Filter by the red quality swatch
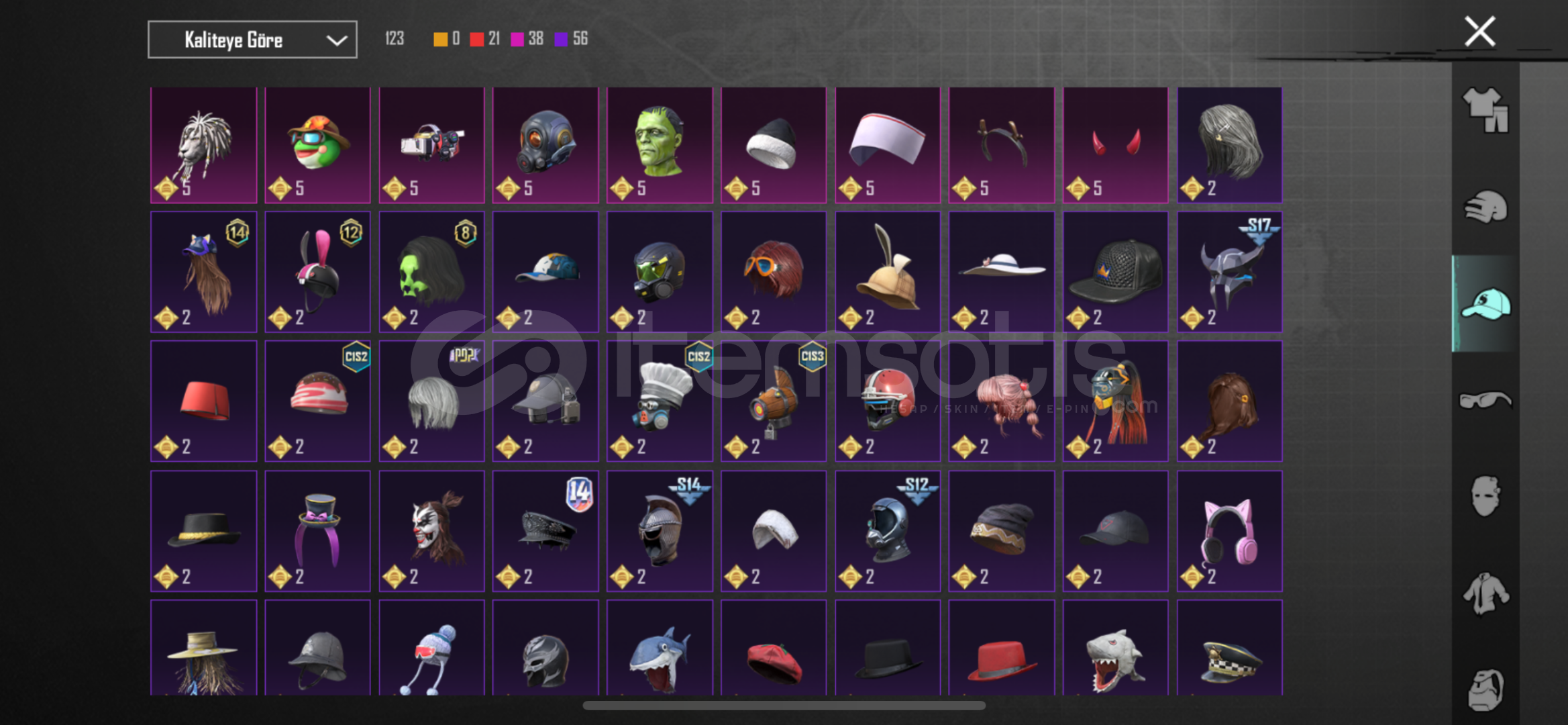The height and width of the screenshot is (725, 1568). pyautogui.click(x=477, y=40)
